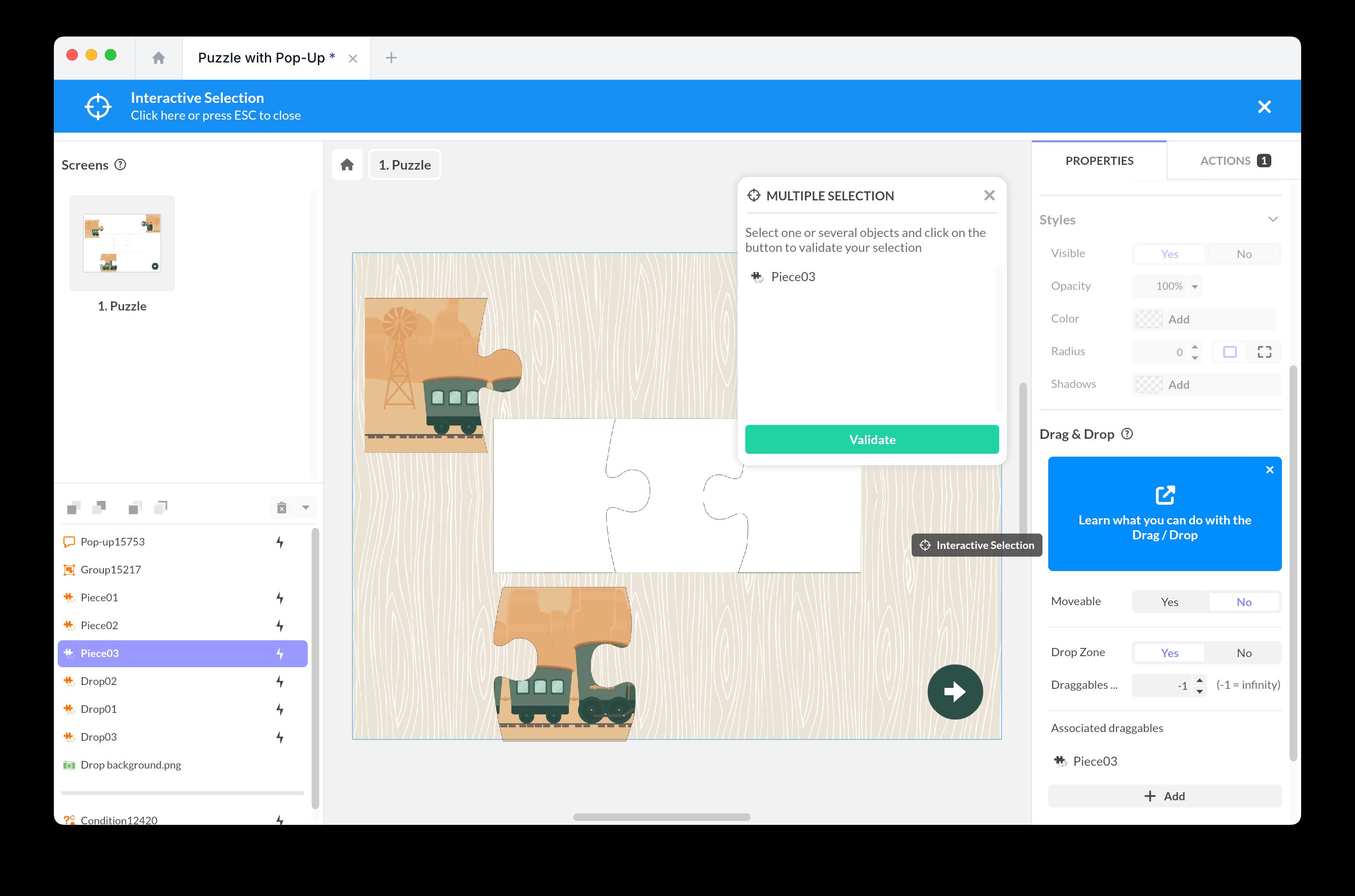Set Moveable to Yes
Screen dimensions: 1355x896
coord(1169,602)
